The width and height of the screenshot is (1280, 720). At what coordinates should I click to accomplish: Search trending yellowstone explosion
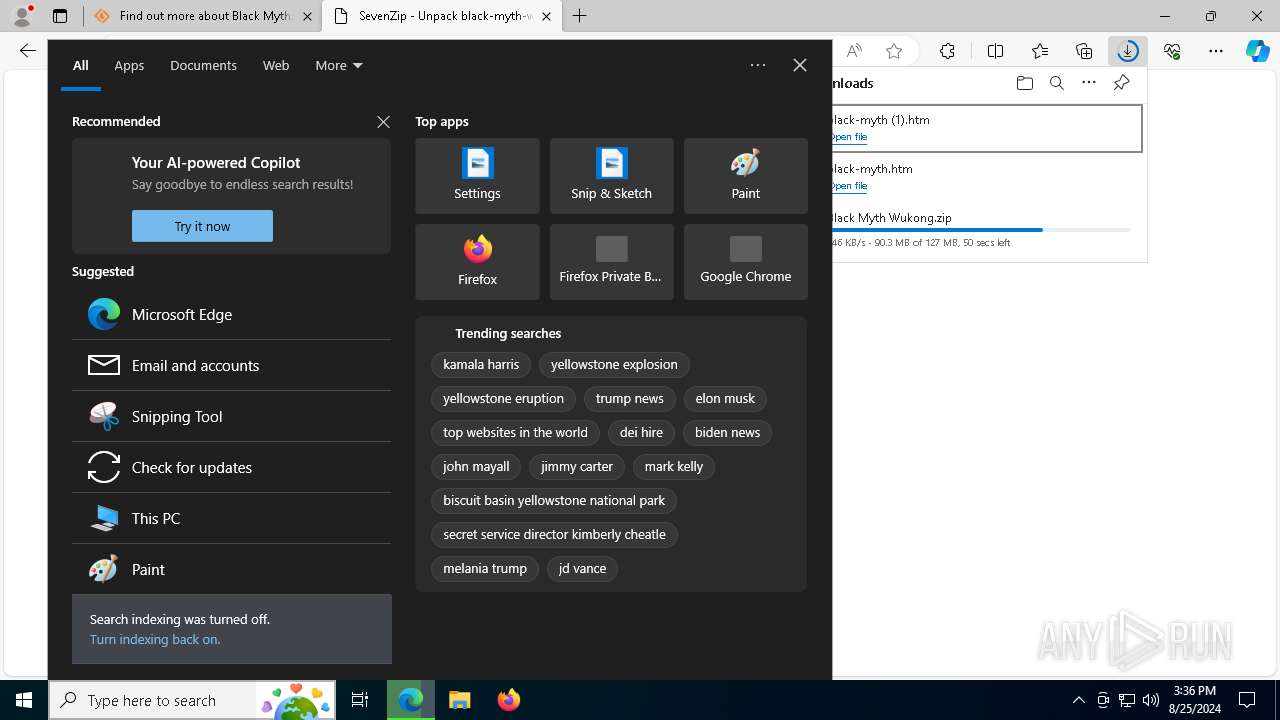(x=614, y=365)
